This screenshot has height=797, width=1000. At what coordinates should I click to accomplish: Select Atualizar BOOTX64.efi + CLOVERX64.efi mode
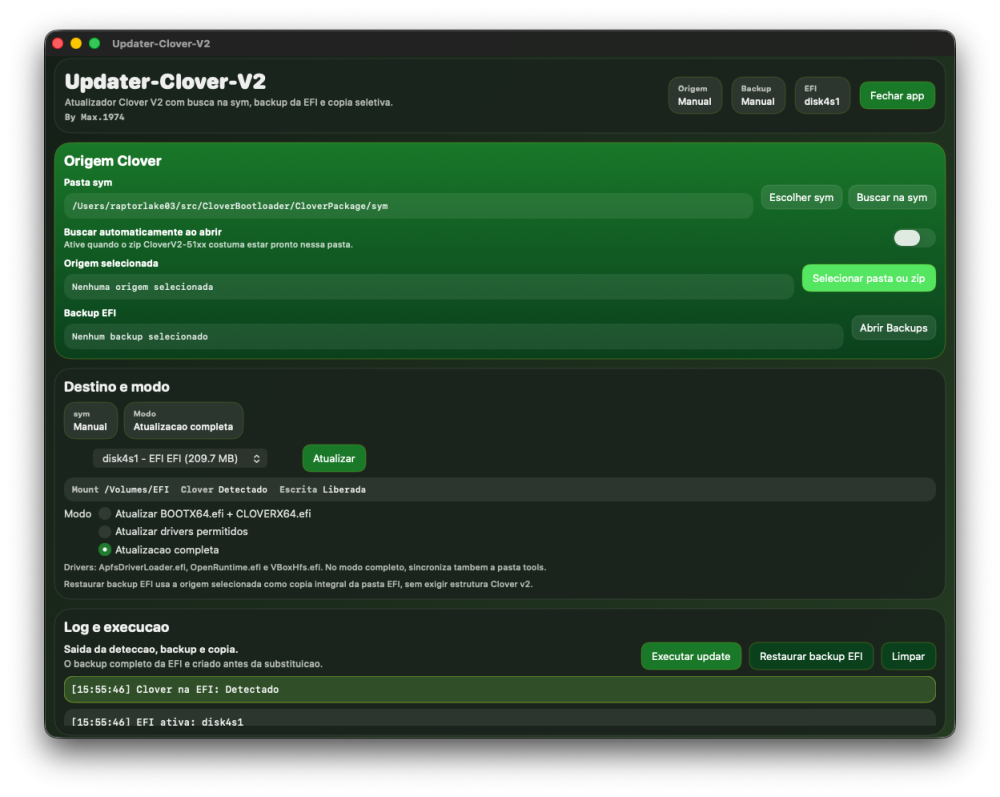(105, 514)
